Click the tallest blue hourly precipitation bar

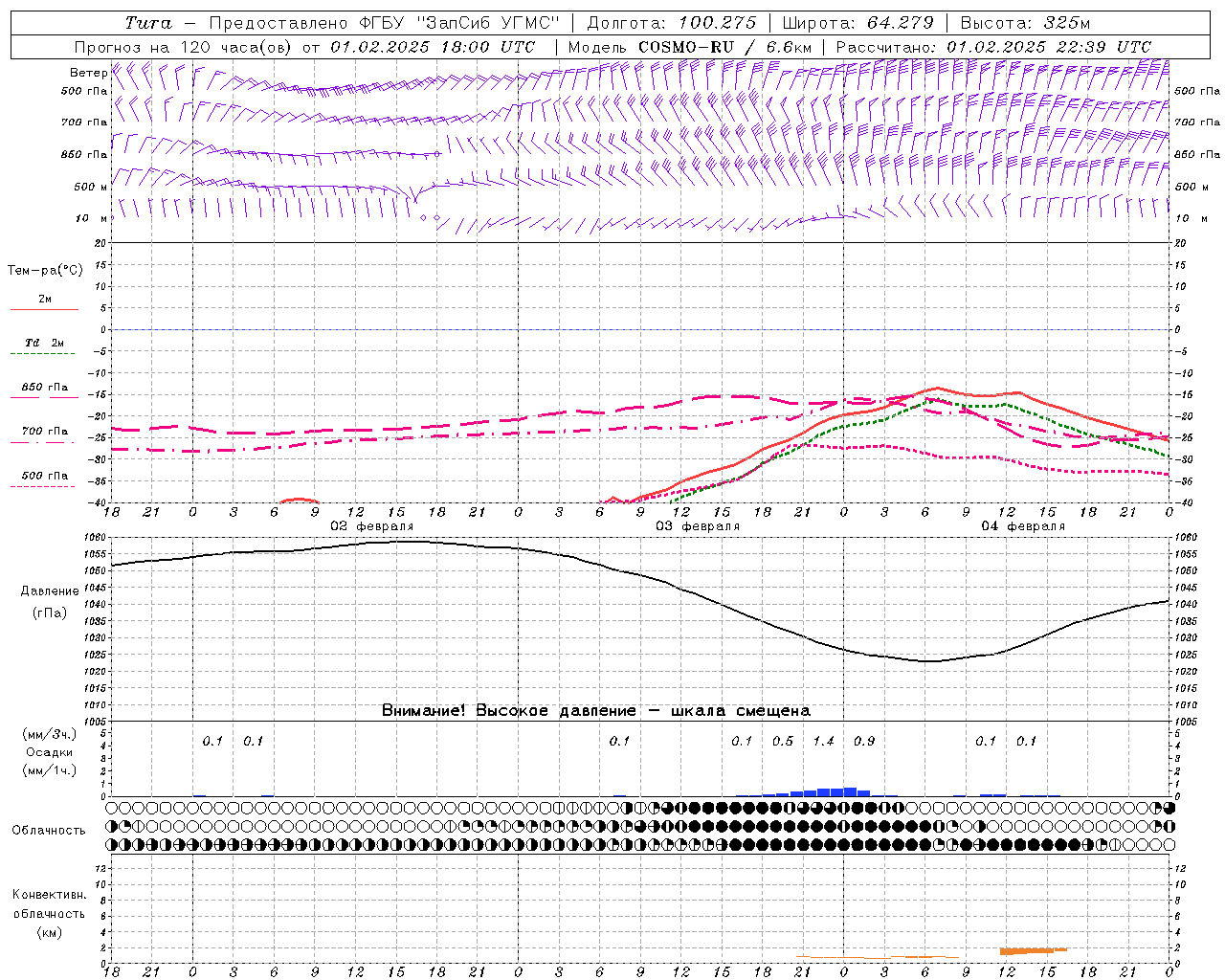tap(850, 791)
